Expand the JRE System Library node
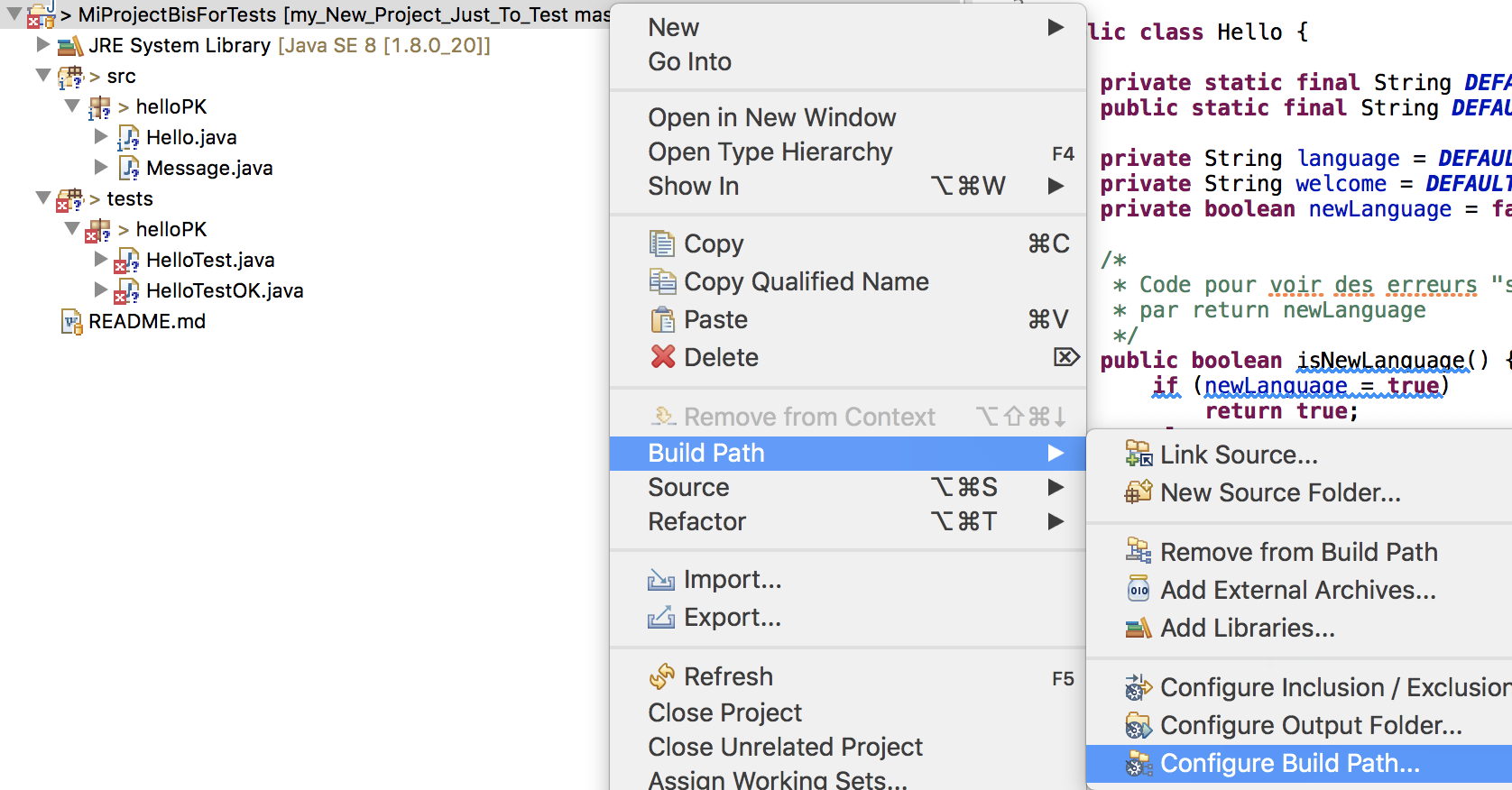1512x790 pixels. tap(42, 44)
